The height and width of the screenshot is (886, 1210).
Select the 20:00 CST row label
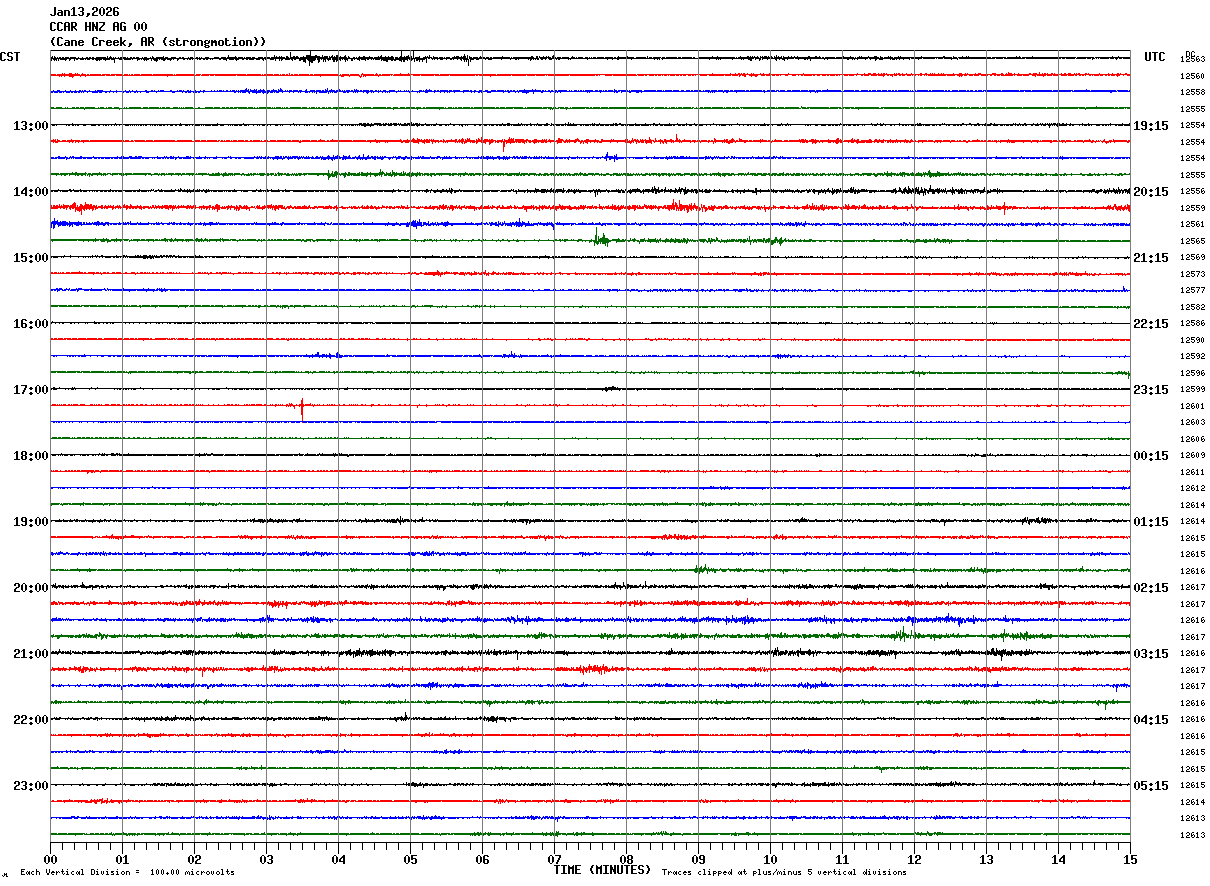[x=30, y=588]
